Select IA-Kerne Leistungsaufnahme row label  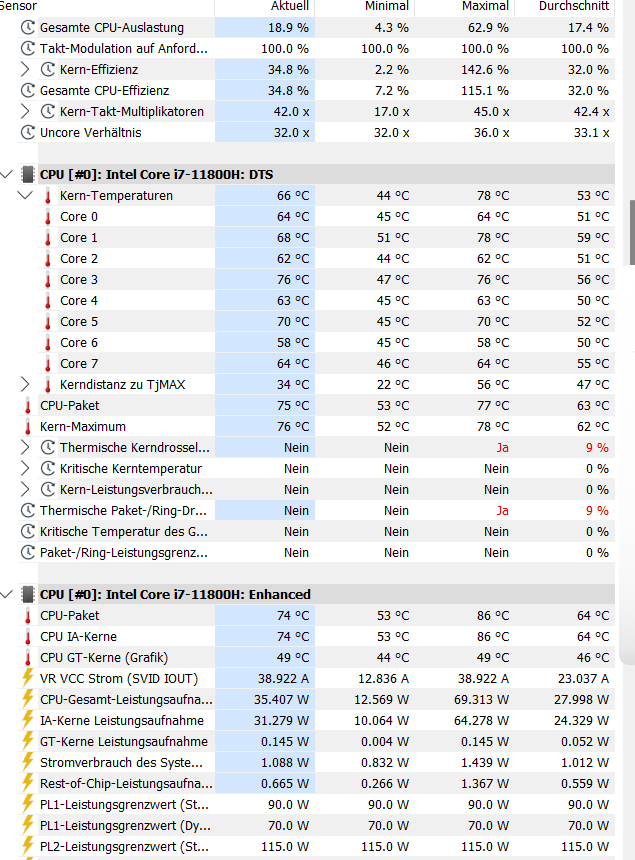[x=122, y=721]
